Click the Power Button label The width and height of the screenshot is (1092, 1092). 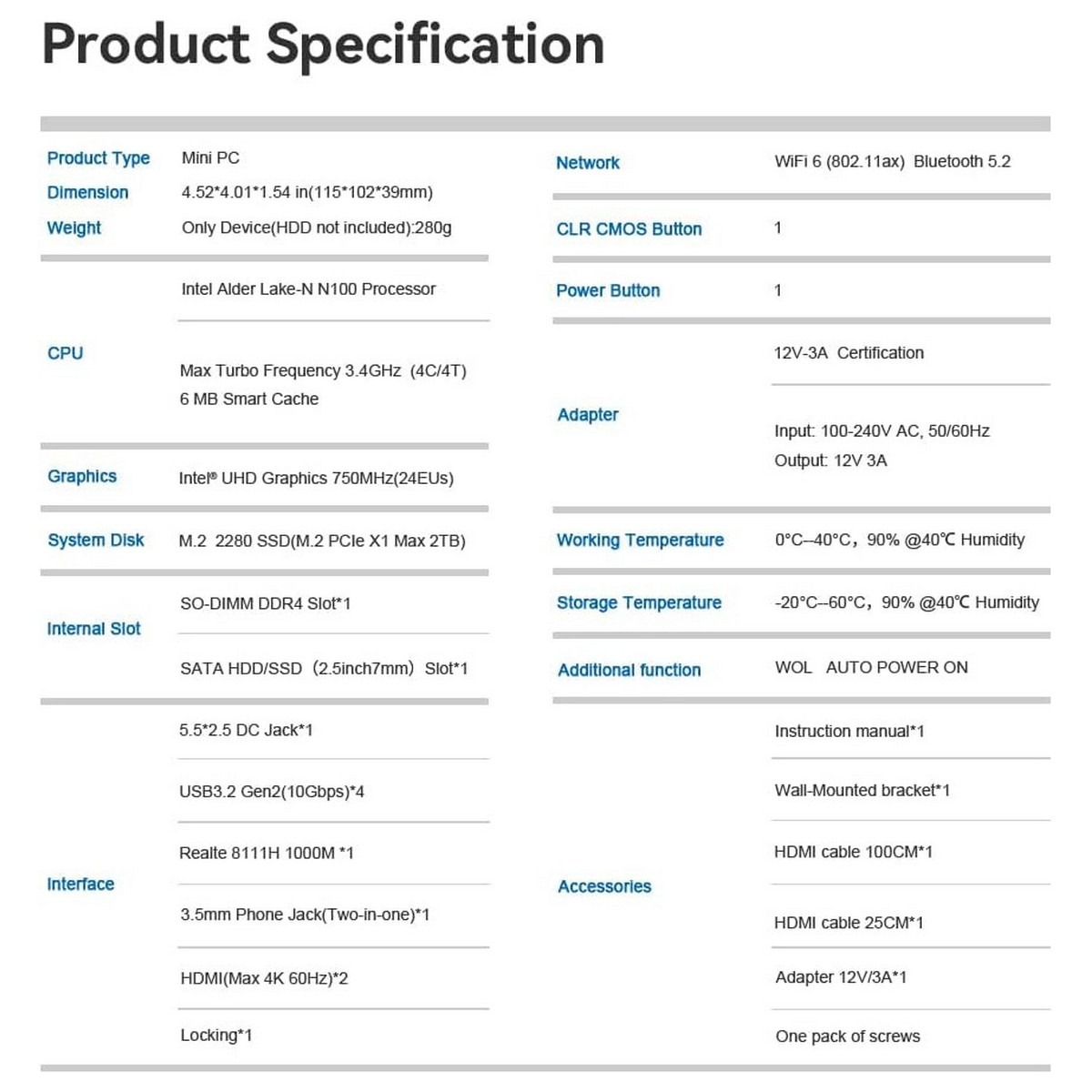(x=608, y=291)
